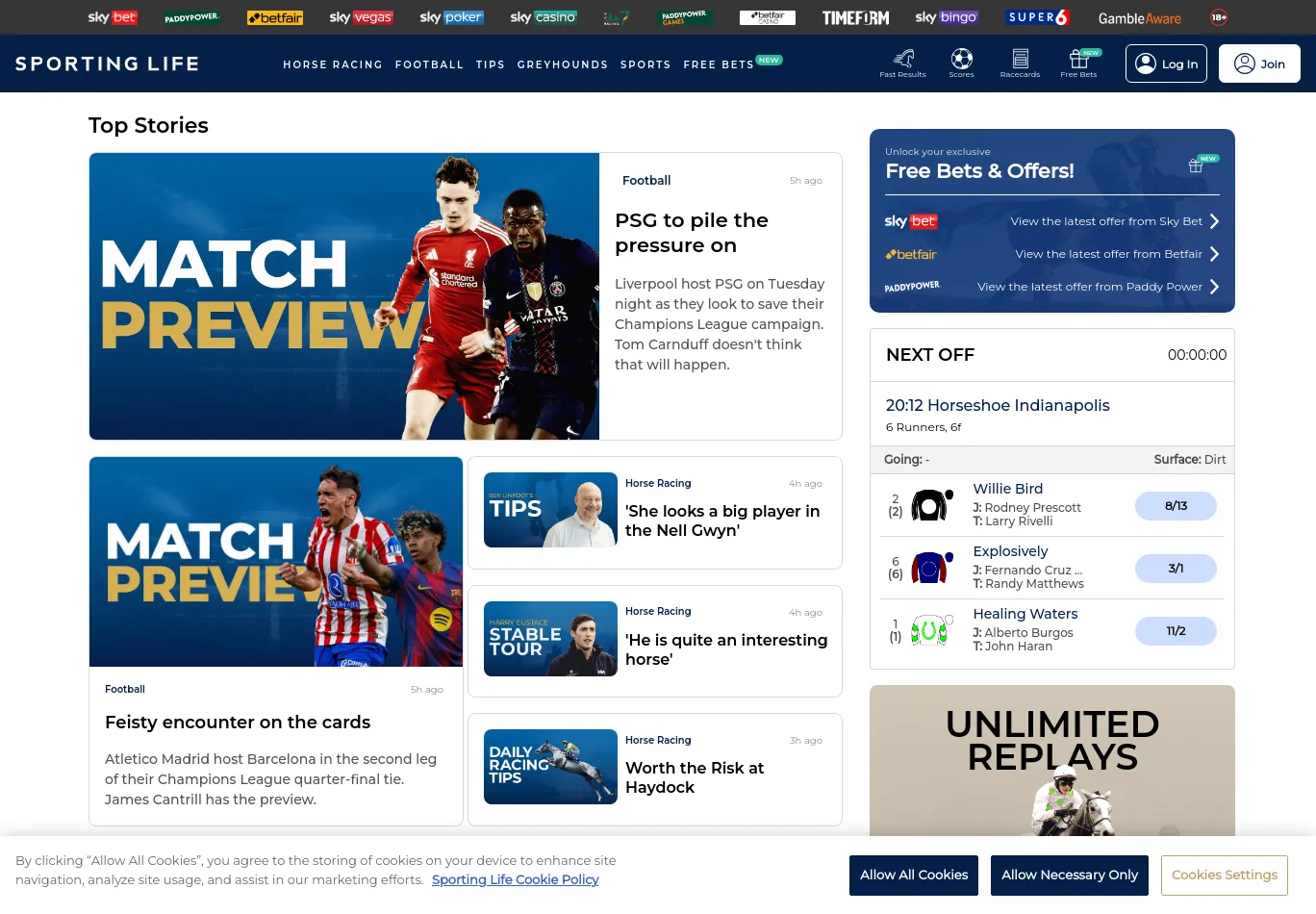The height and width of the screenshot is (914, 1316).
Task: Open the Fast Results horse icon
Action: pos(902,60)
